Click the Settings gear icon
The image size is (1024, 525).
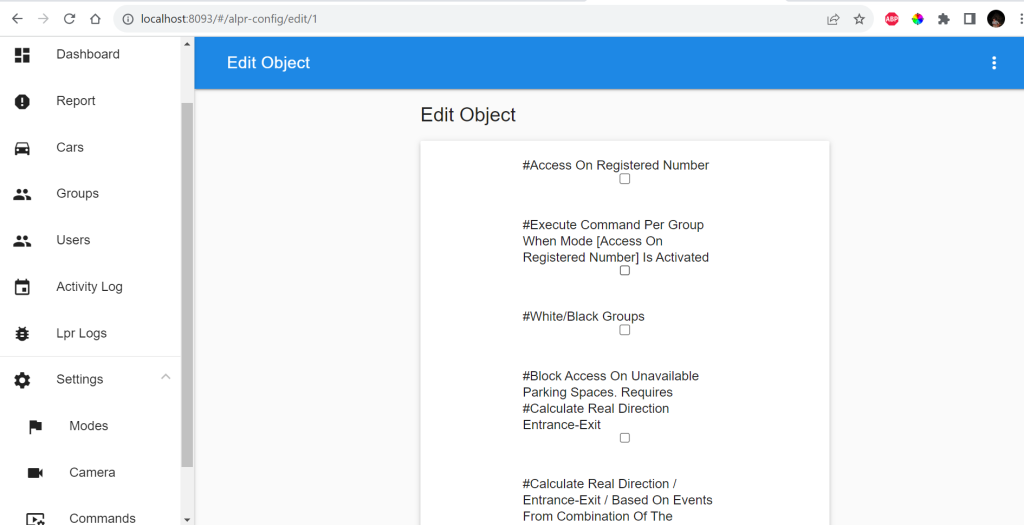click(x=22, y=380)
